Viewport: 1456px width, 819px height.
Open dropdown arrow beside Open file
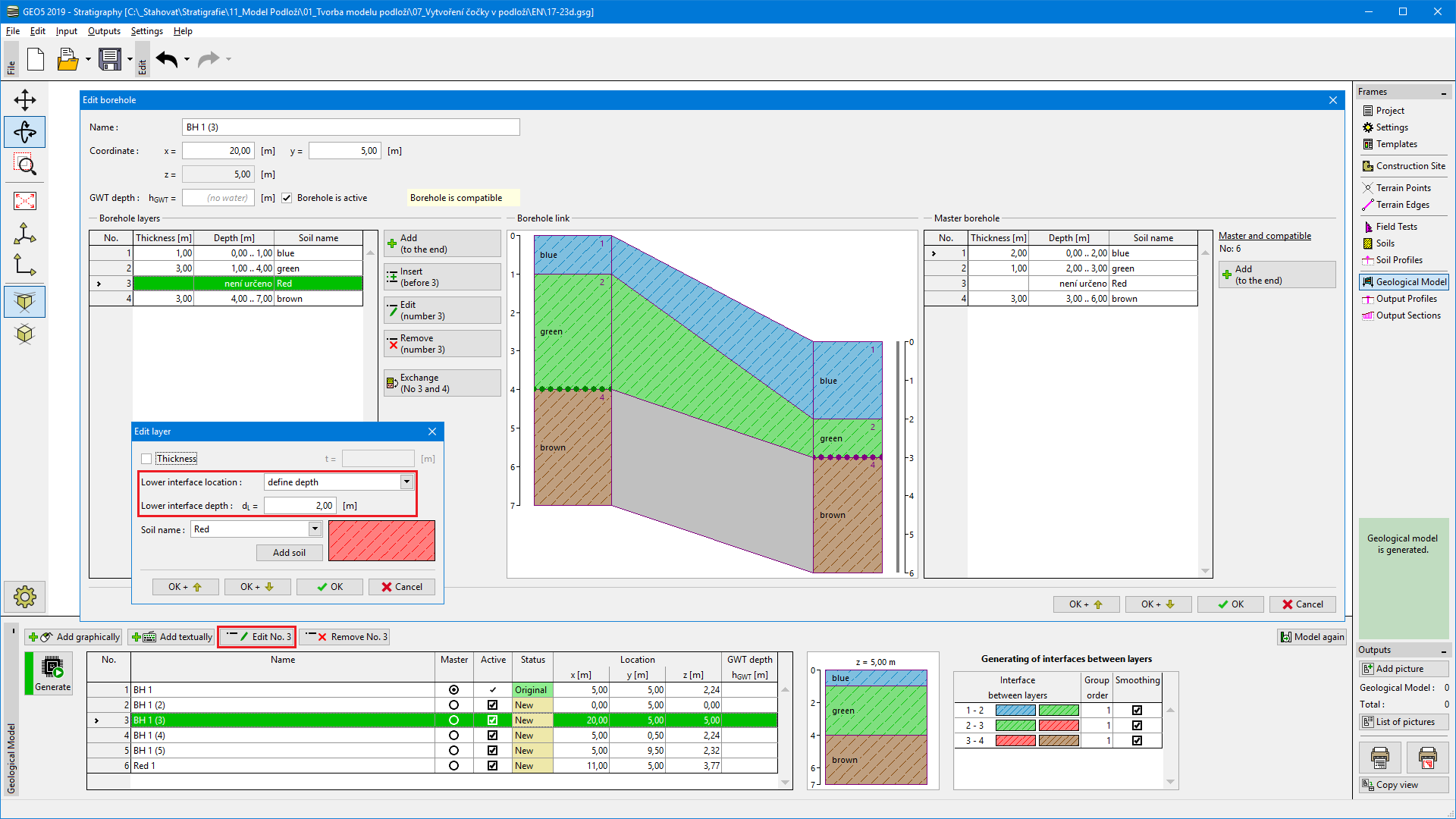click(88, 59)
